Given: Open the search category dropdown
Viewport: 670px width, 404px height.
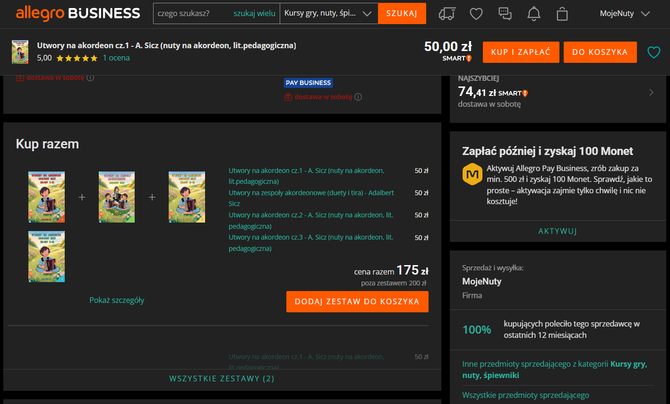Looking at the screenshot, I should [x=326, y=14].
